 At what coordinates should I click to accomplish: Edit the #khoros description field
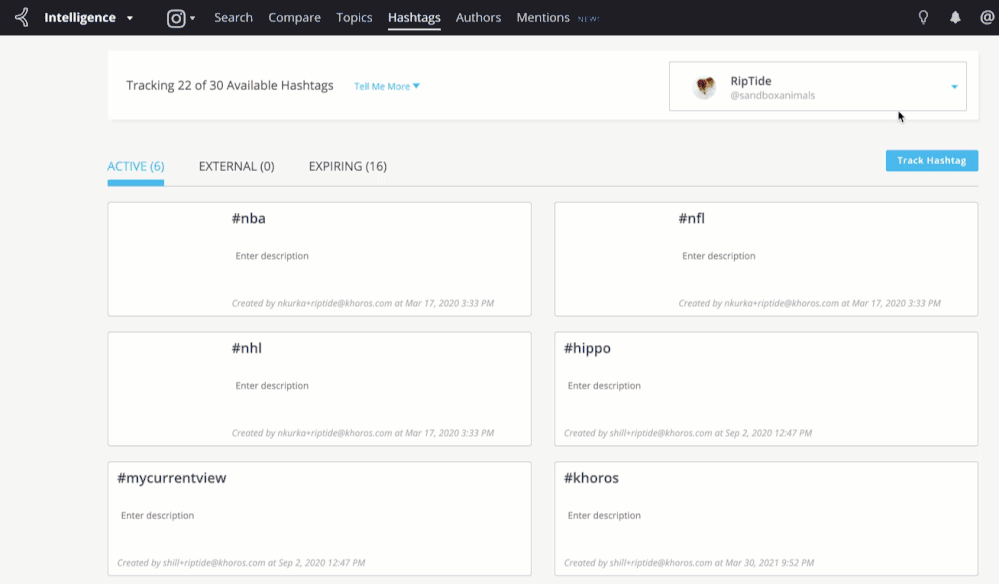[604, 516]
